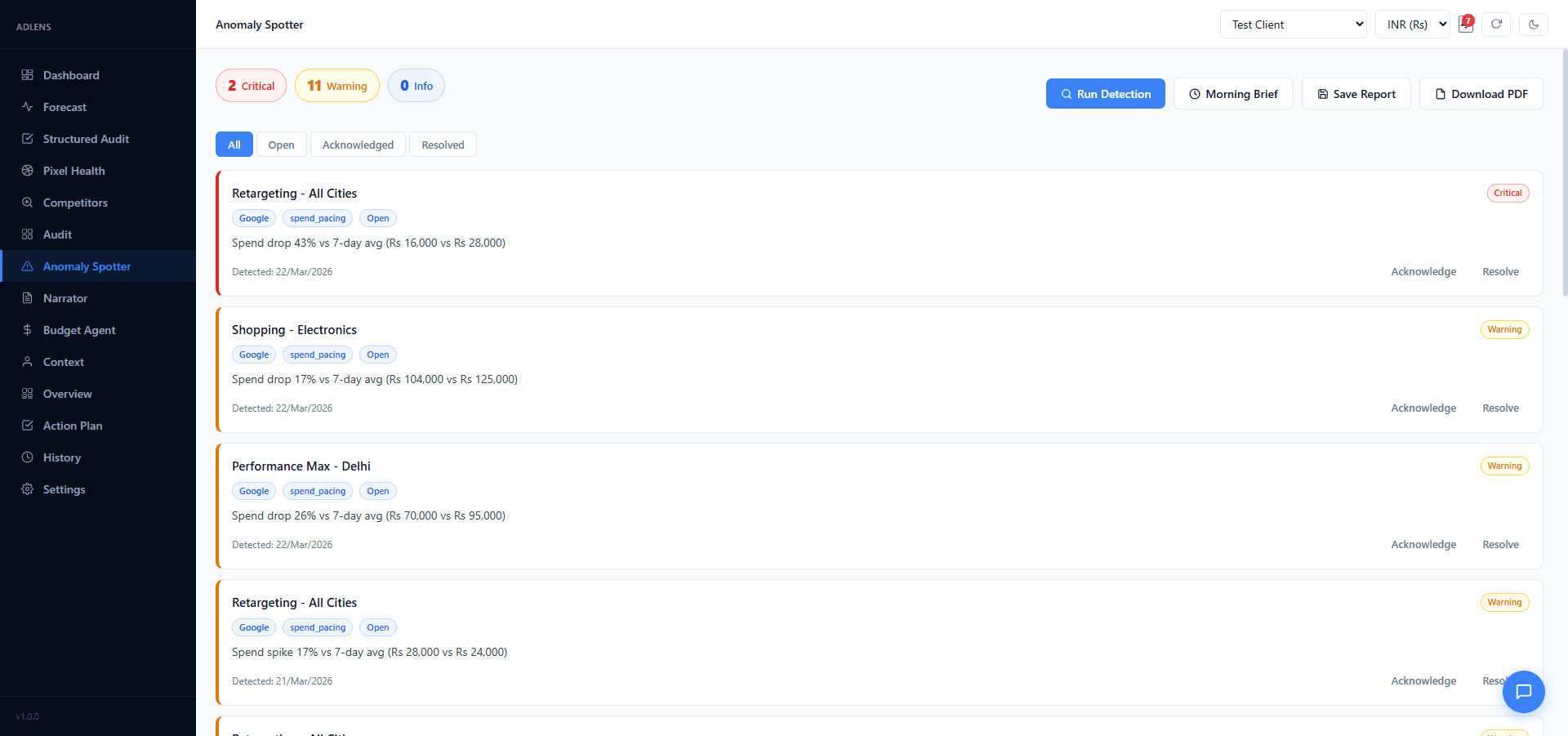Download the PDF report

(1481, 94)
